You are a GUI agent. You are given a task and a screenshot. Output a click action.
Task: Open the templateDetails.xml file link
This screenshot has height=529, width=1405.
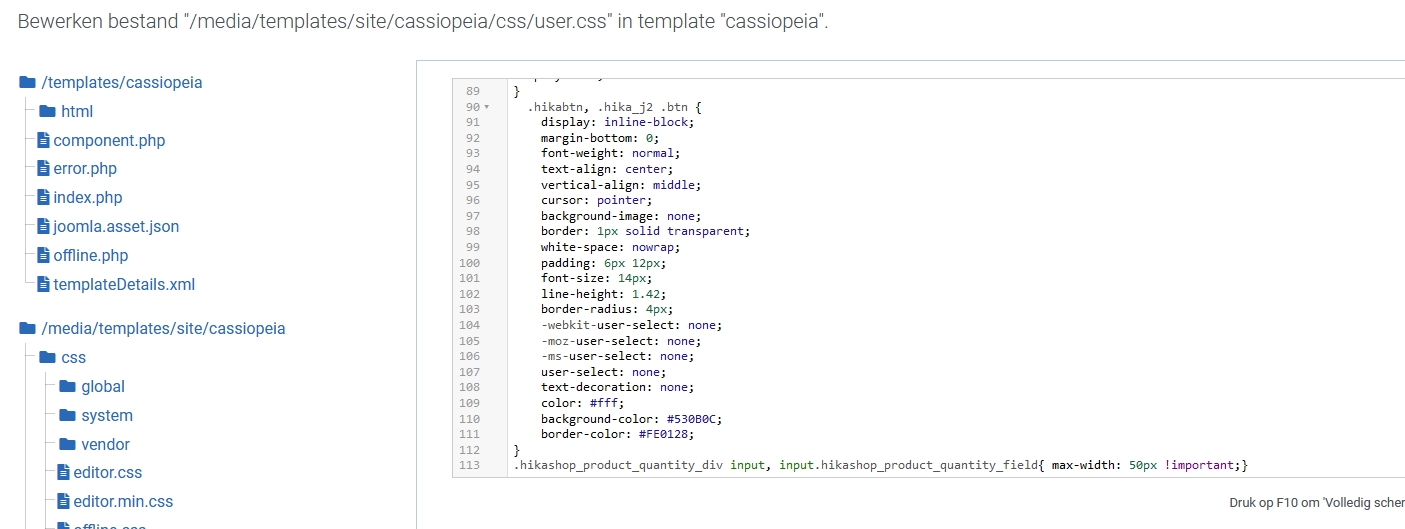point(124,284)
